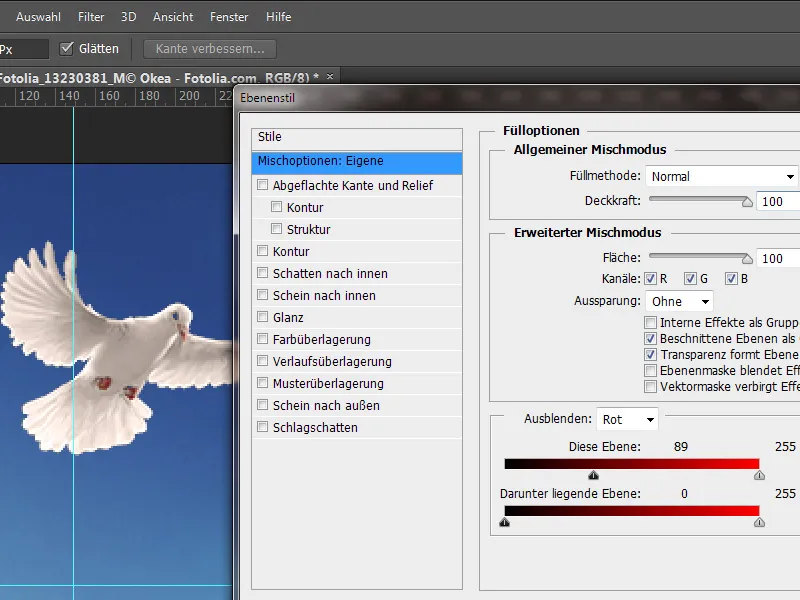Enable Interne Effekte als Gruppe option
The height and width of the screenshot is (600, 800).
[651, 322]
